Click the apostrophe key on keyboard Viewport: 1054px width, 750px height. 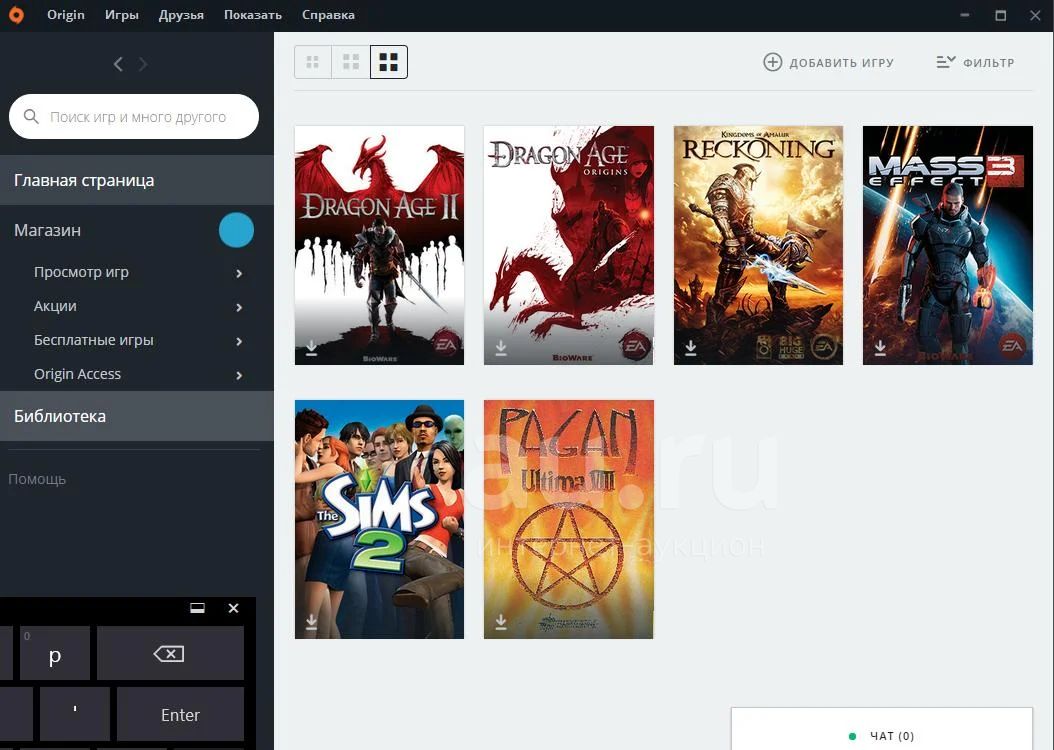coord(75,714)
